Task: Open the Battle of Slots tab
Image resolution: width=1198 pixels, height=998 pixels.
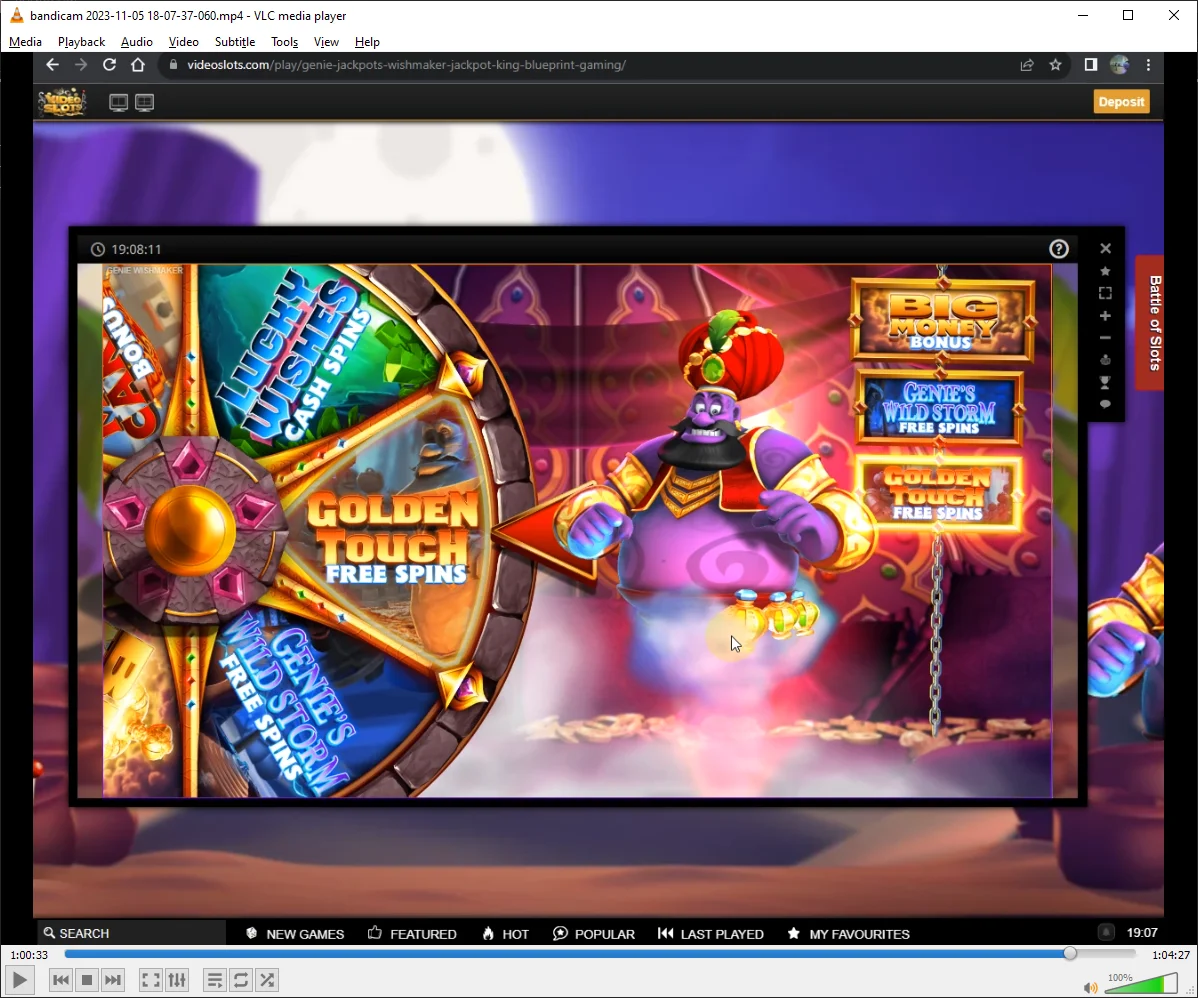Action: (x=1153, y=322)
